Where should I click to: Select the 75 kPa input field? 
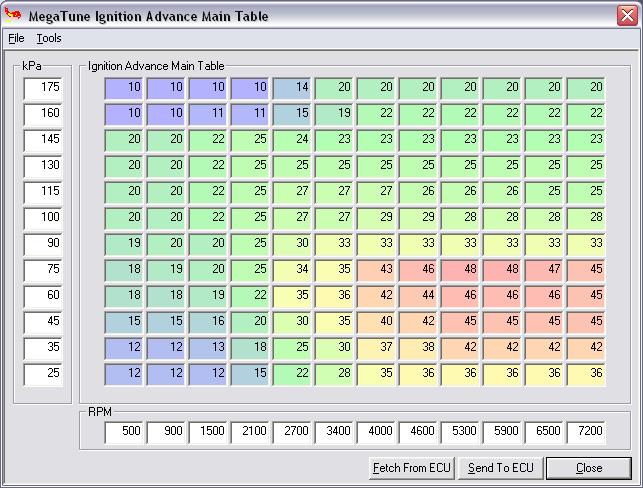click(x=43, y=270)
